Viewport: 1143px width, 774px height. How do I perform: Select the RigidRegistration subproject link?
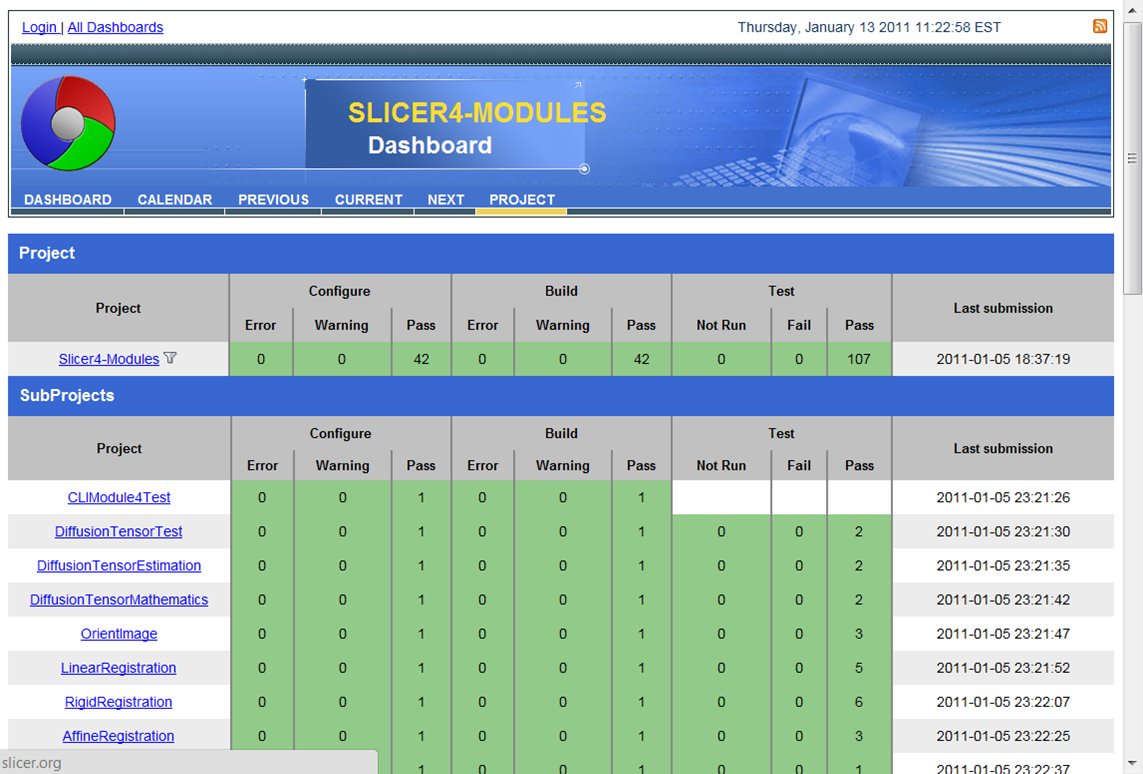[x=119, y=701]
